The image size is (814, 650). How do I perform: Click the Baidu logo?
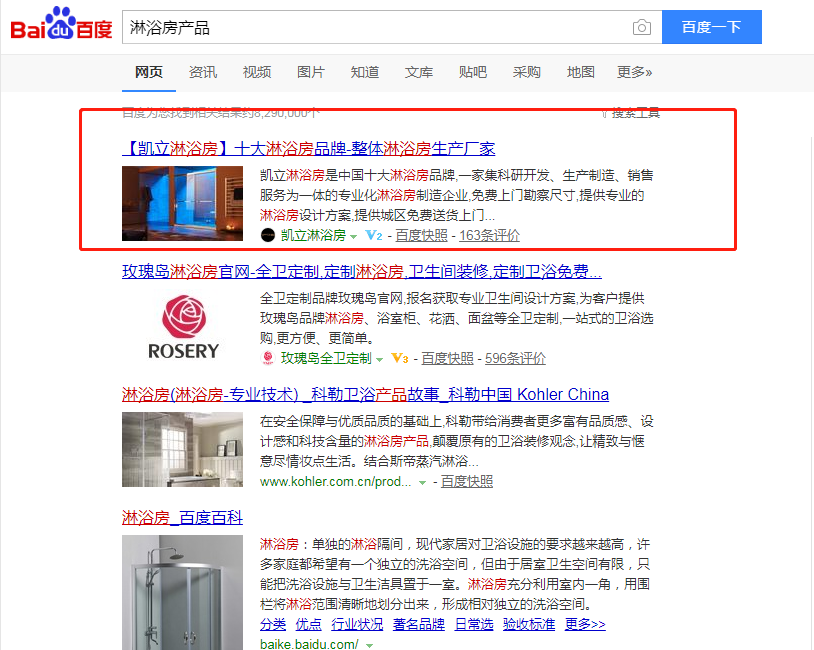tap(61, 24)
